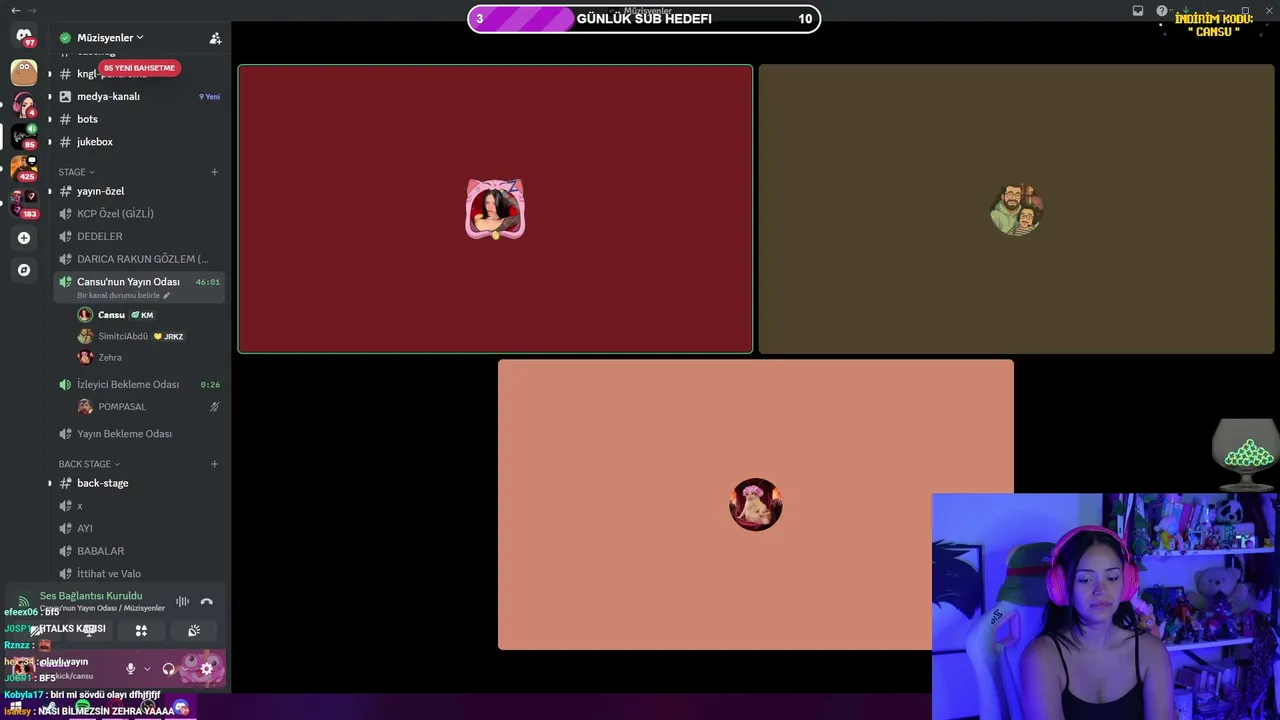
Task: Add a new server with plus icon
Action: 24,238
